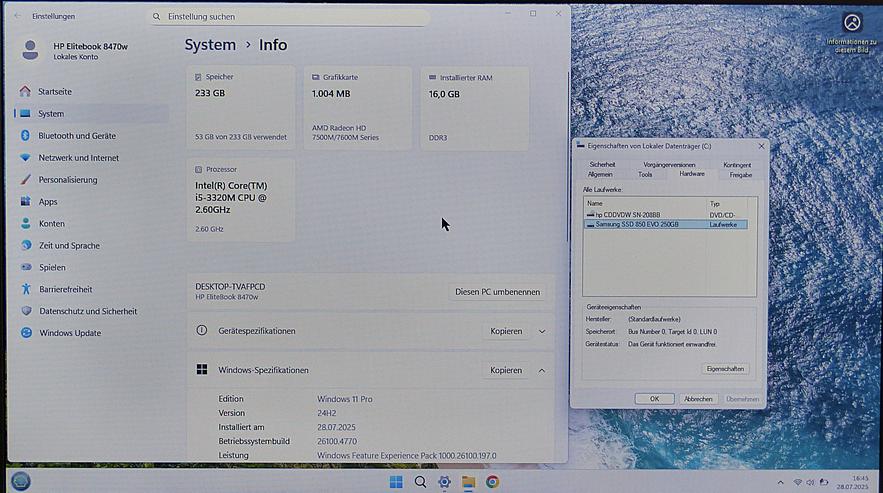Click the search magnifier in Settings

(157, 17)
